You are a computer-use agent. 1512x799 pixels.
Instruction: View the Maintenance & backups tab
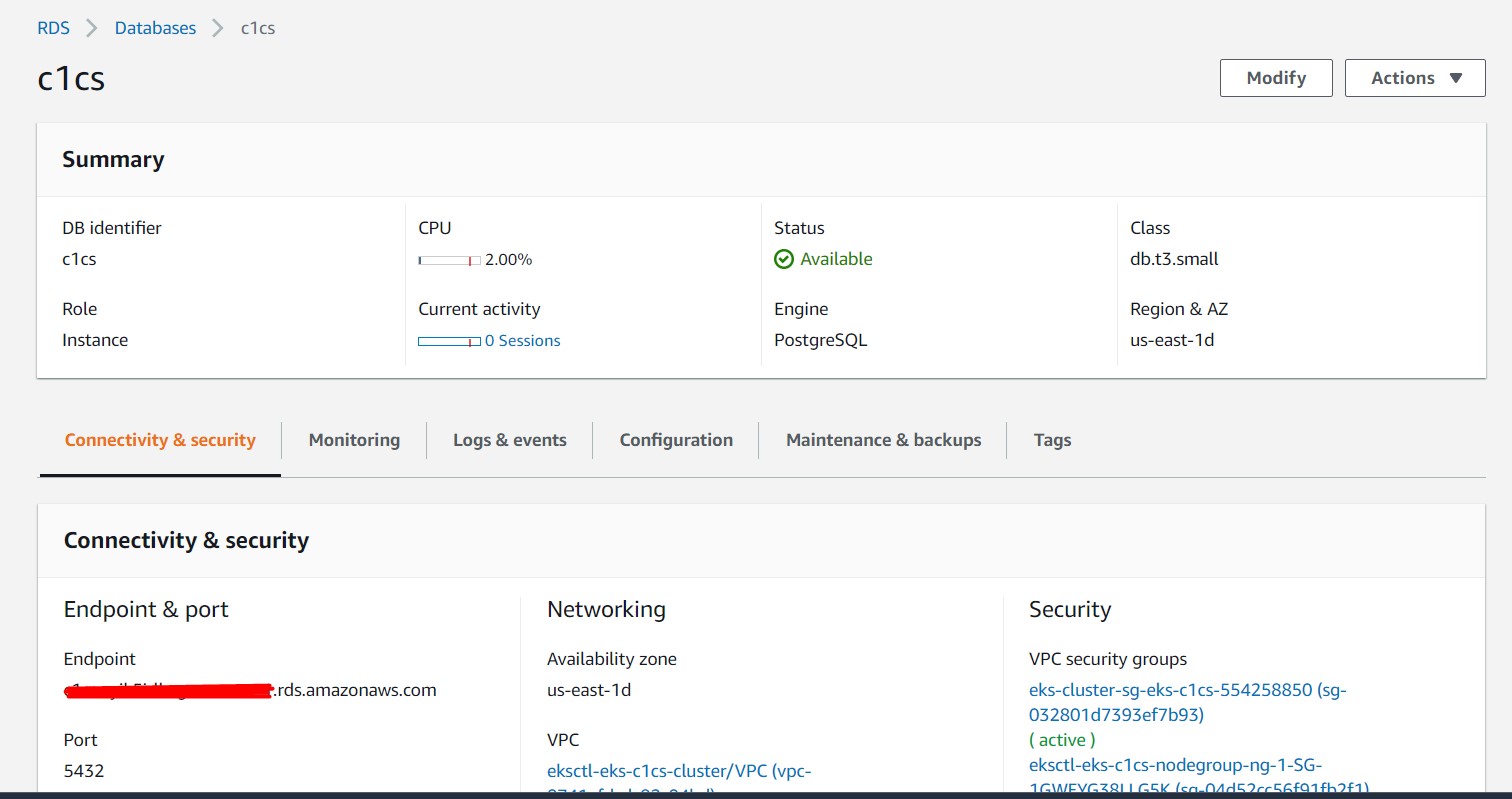883,440
